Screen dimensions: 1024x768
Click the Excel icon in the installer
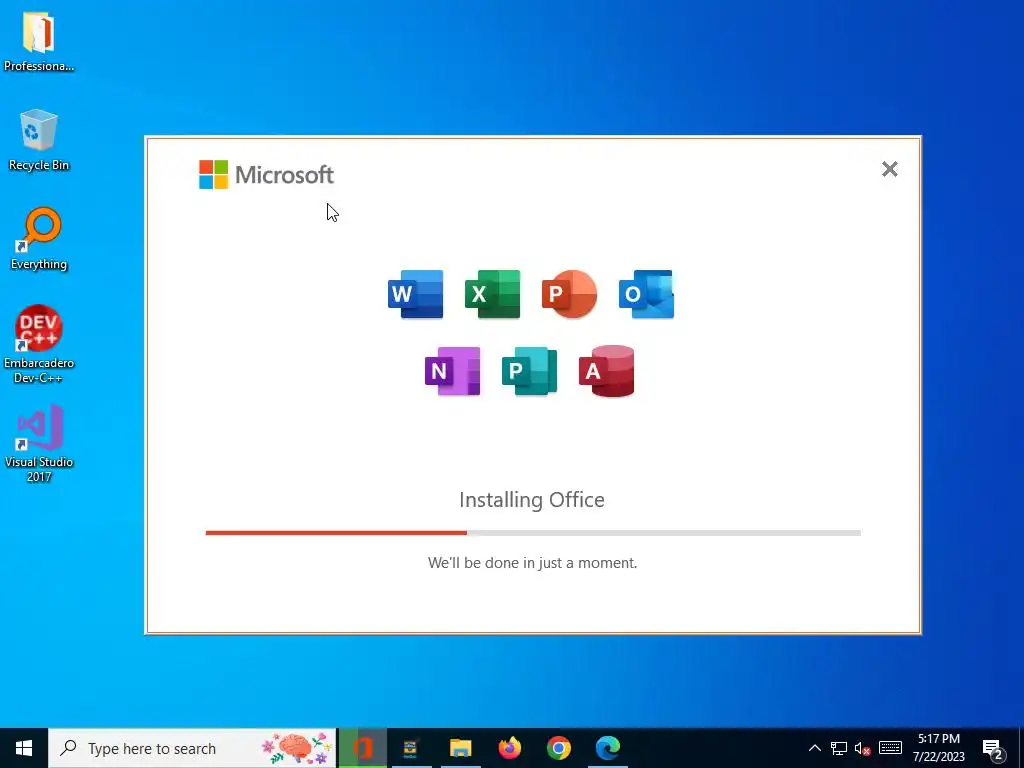[492, 294]
